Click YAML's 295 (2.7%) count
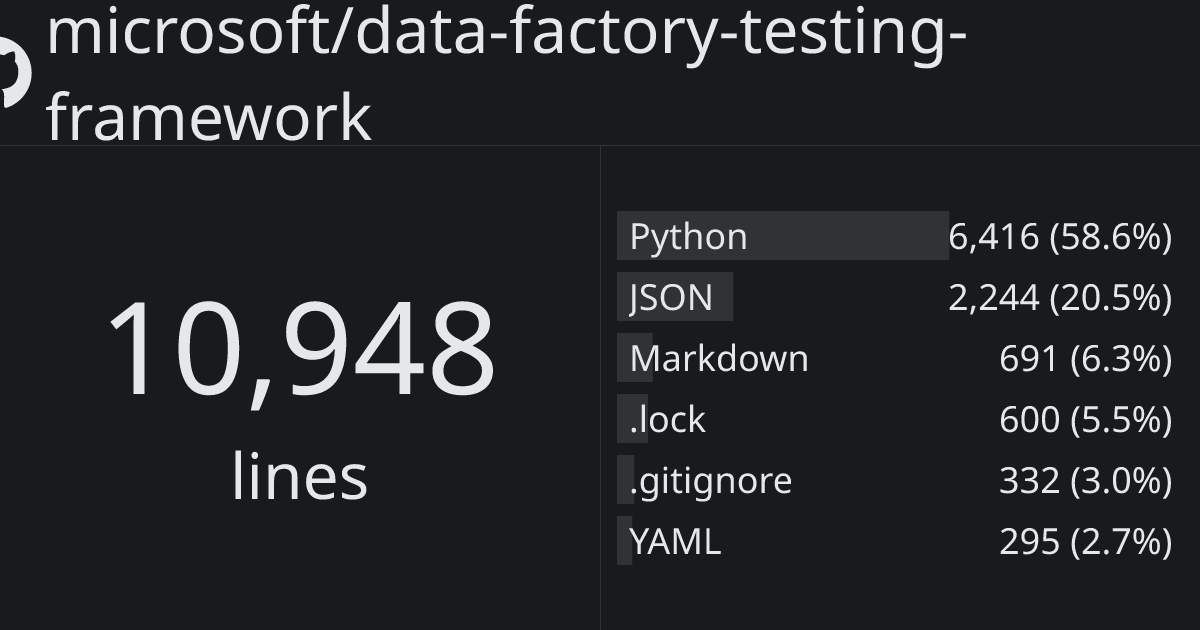Image resolution: width=1200 pixels, height=630 pixels. (x=1085, y=541)
